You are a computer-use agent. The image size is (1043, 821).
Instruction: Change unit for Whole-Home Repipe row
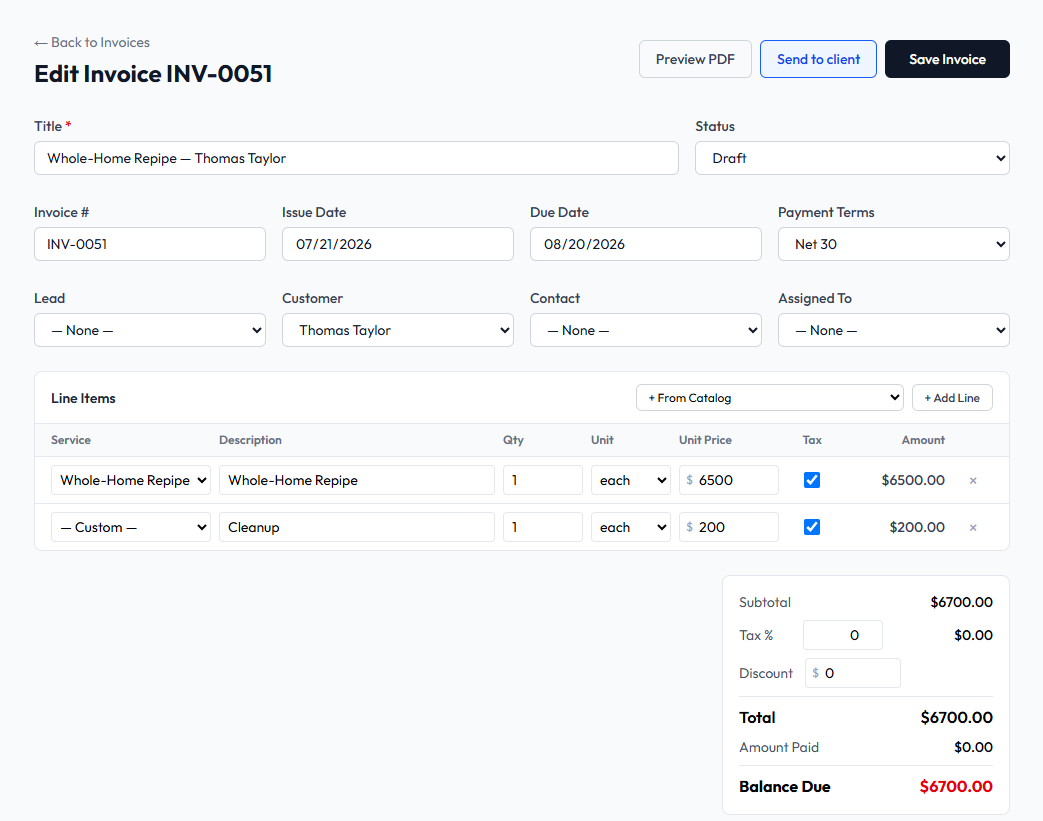(631, 480)
